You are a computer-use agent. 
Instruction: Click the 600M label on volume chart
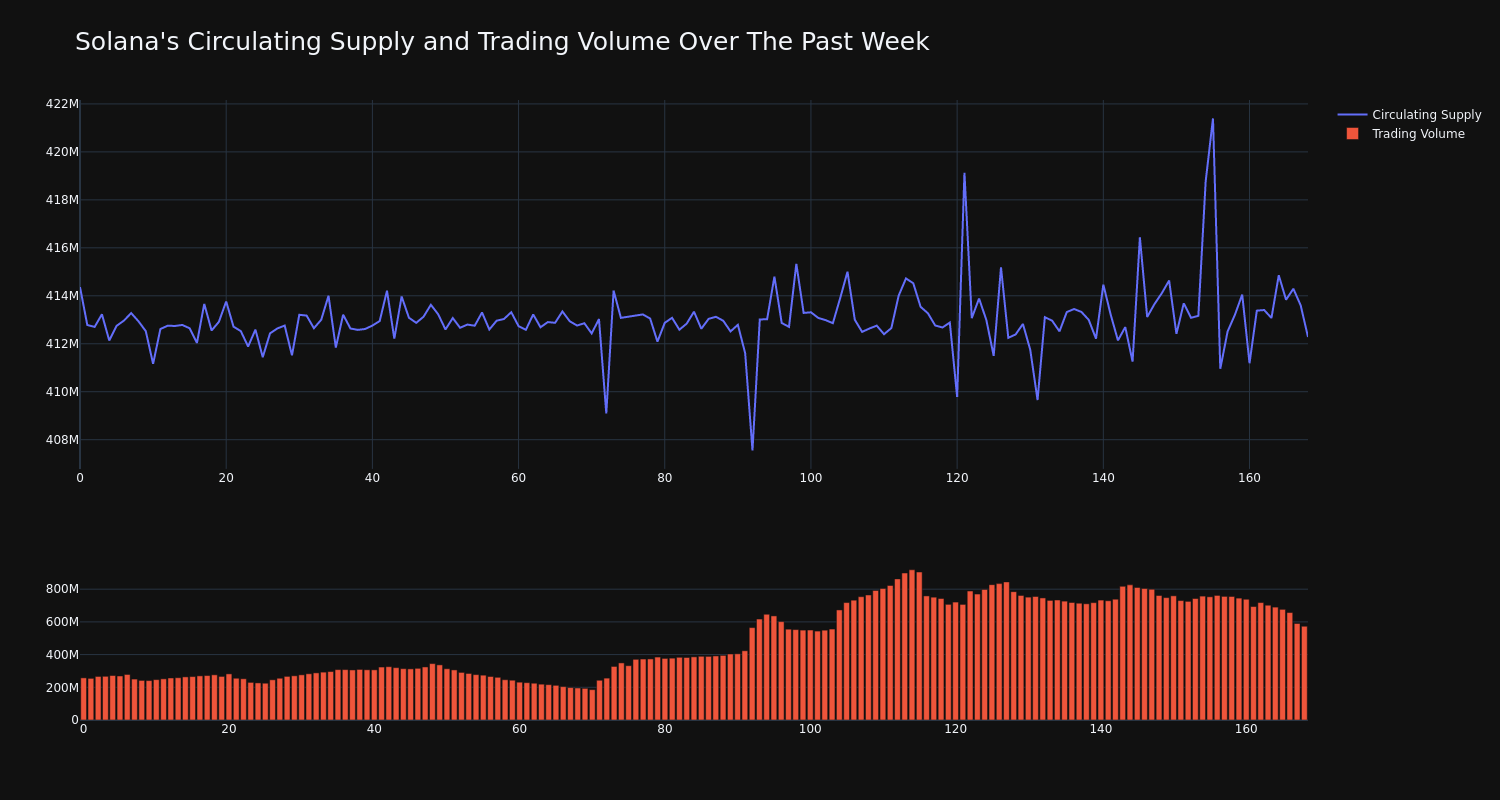(62, 622)
